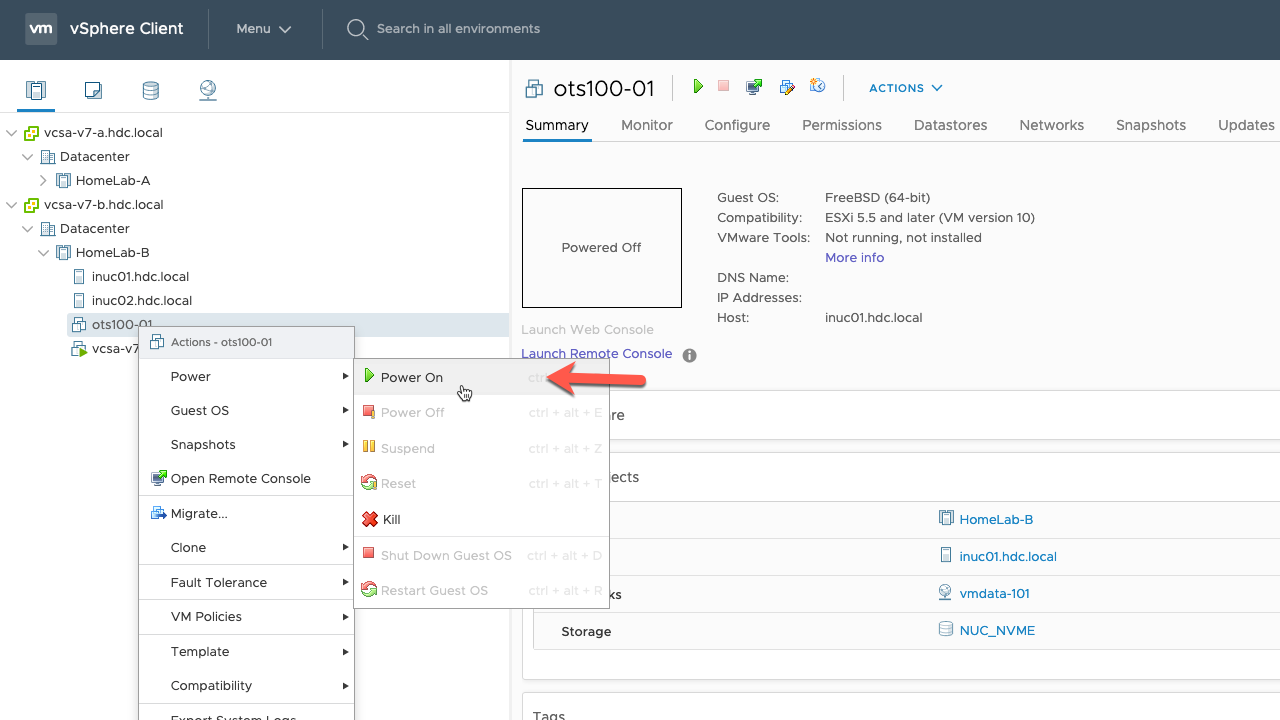Open the Hosts and Clusters view icon
This screenshot has height=720, width=1280.
(x=36, y=91)
